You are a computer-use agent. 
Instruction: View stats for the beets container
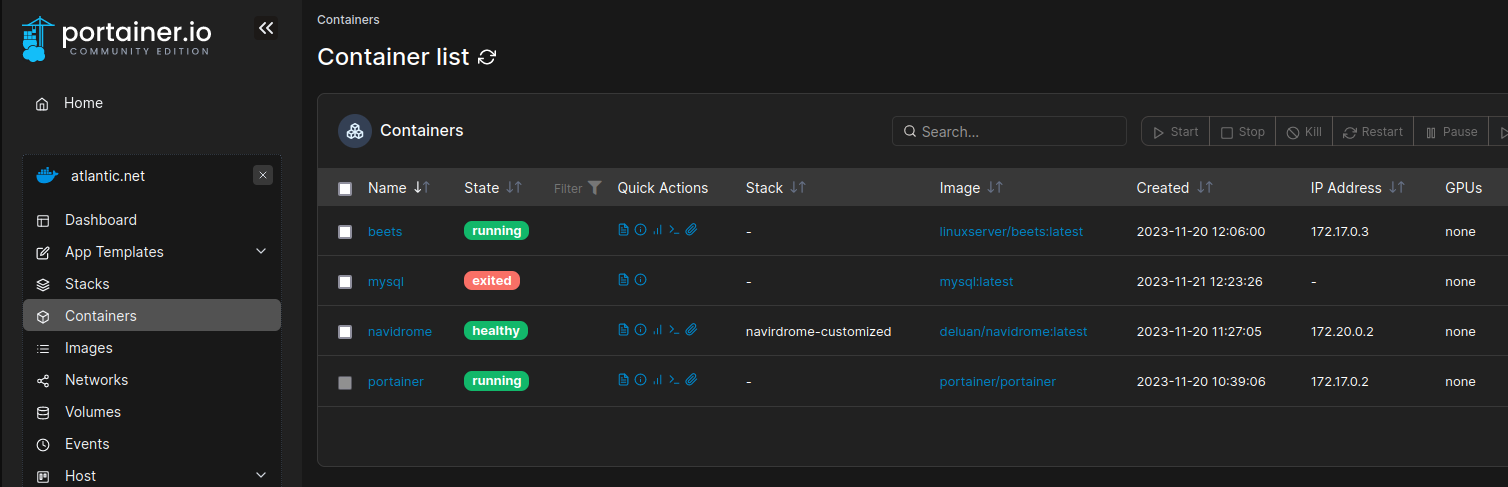pos(657,230)
